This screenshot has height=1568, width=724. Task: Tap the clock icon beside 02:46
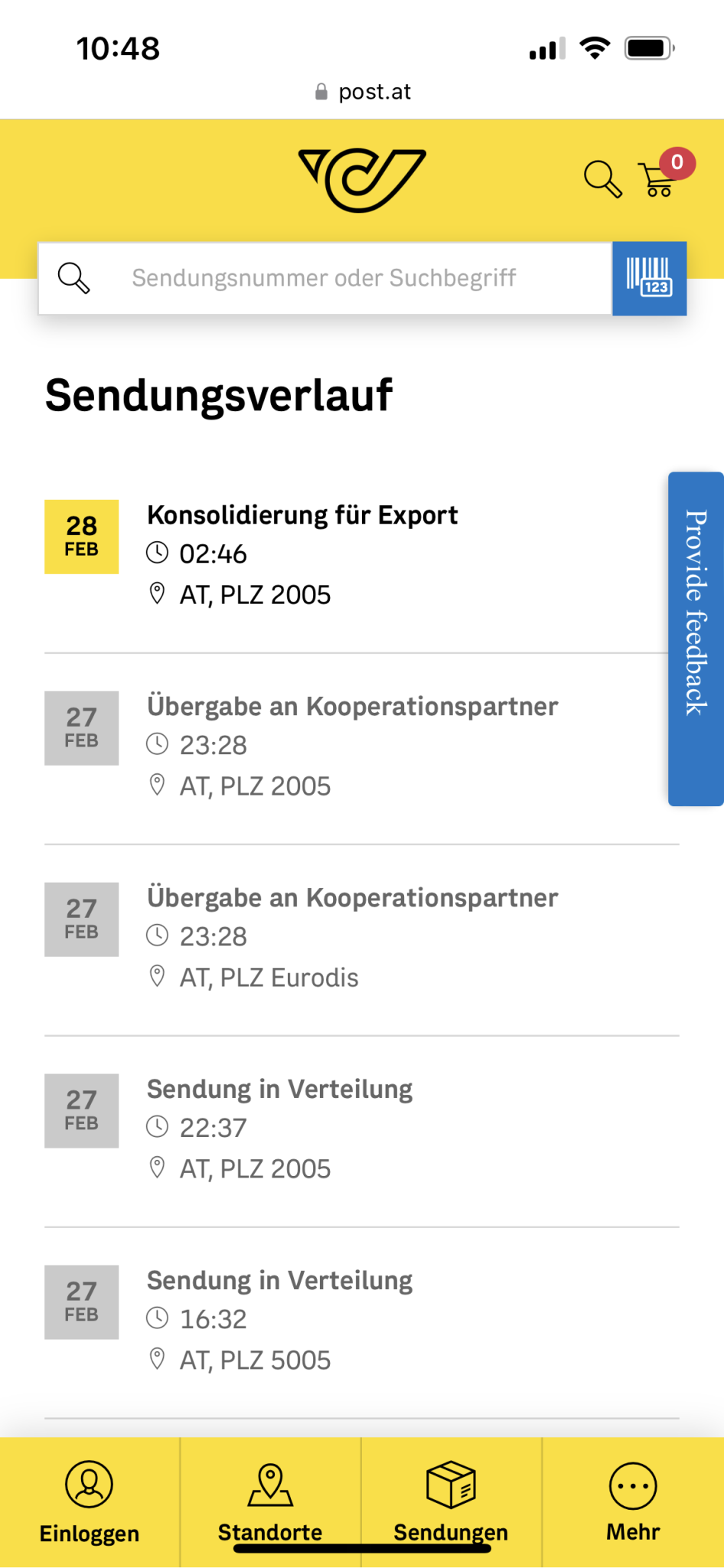click(x=157, y=553)
